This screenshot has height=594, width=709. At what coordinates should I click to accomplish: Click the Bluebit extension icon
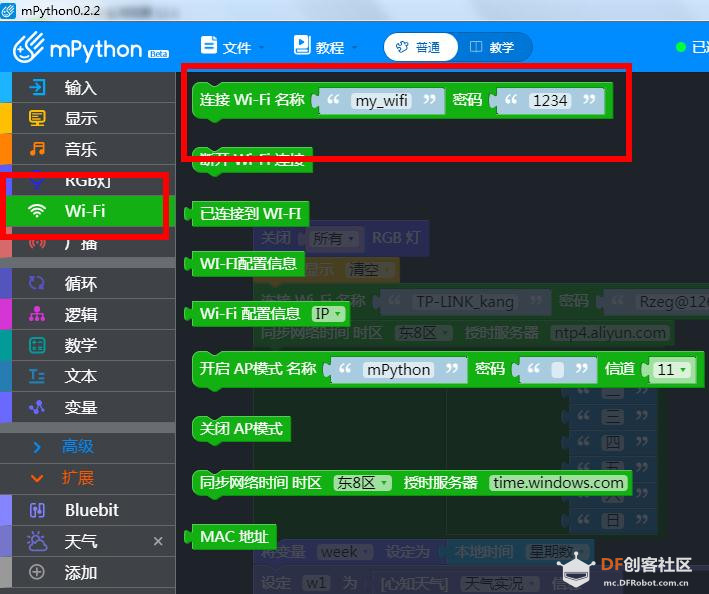37,510
